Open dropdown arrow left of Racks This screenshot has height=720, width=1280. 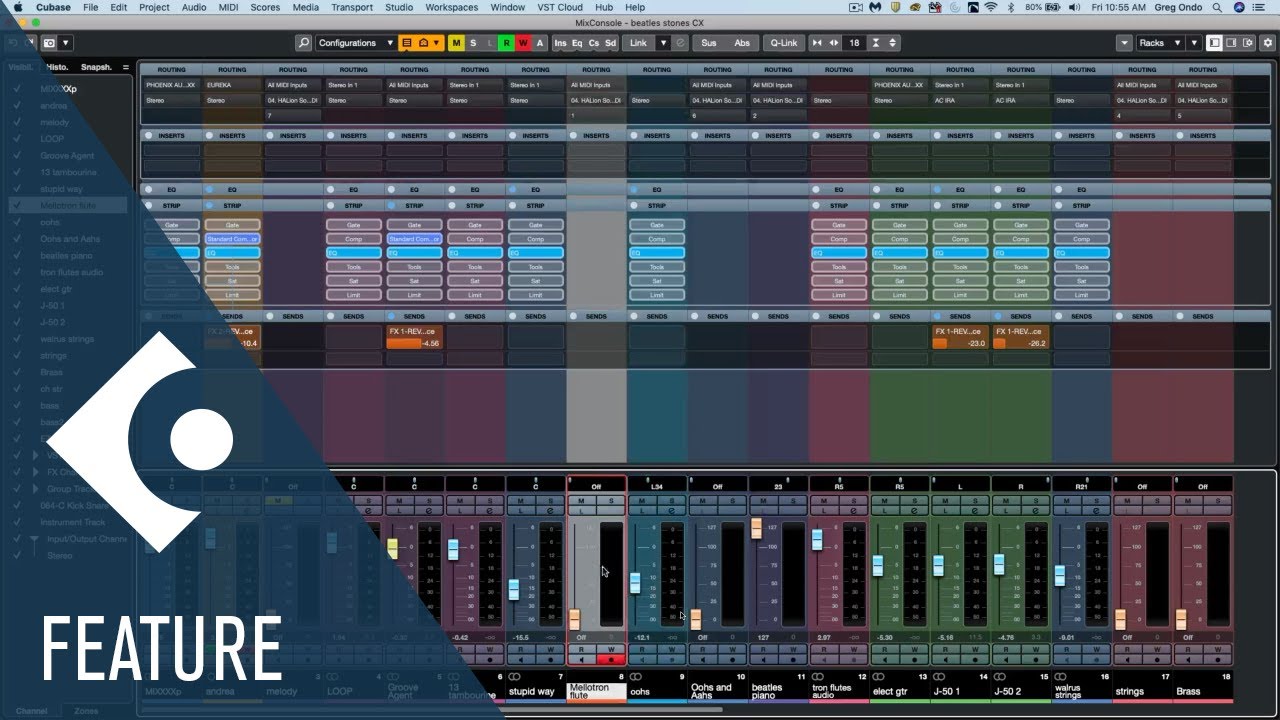point(1124,43)
